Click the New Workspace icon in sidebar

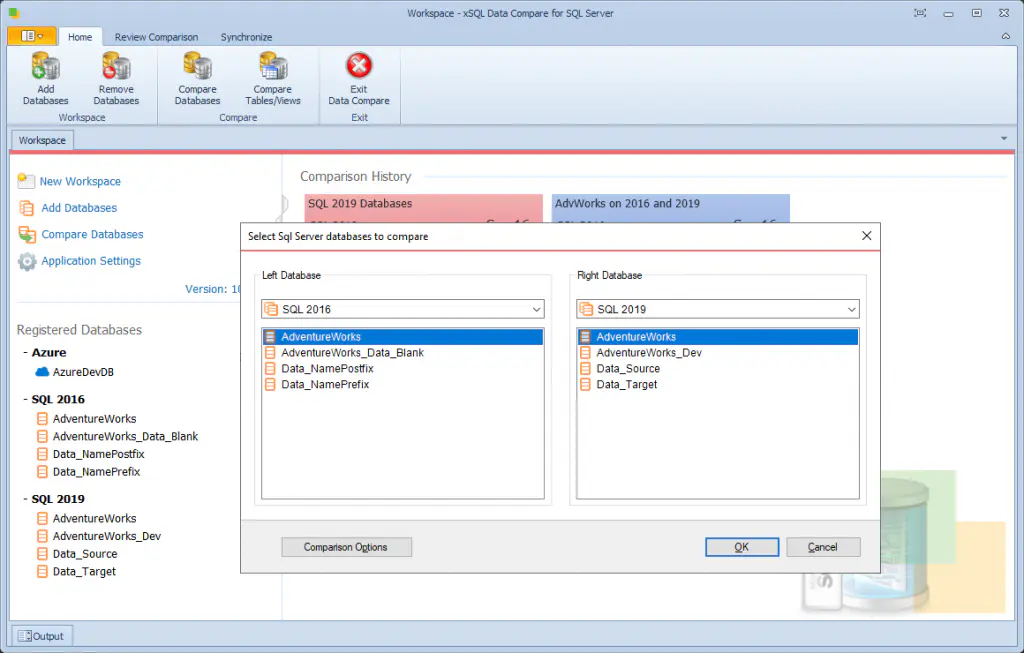click(26, 181)
